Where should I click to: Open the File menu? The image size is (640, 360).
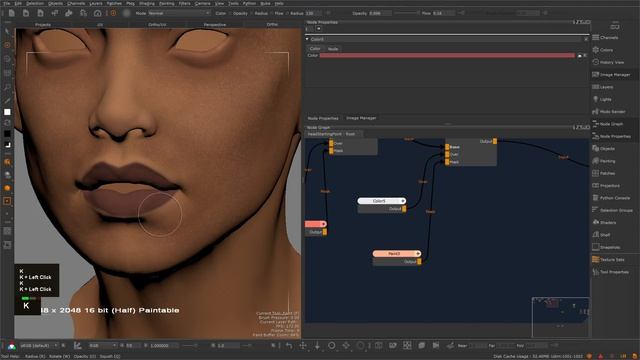pos(7,3)
